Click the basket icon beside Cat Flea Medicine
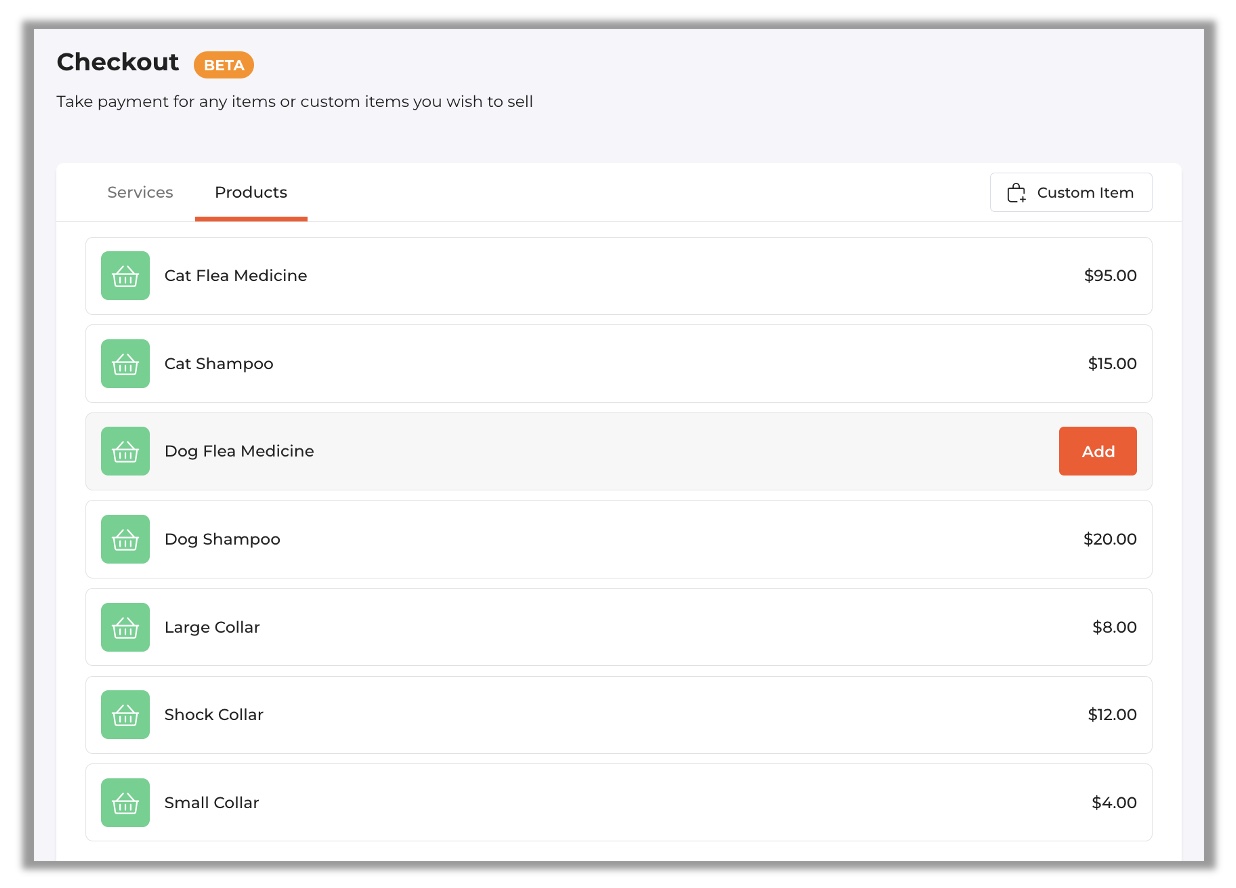 [x=125, y=276]
